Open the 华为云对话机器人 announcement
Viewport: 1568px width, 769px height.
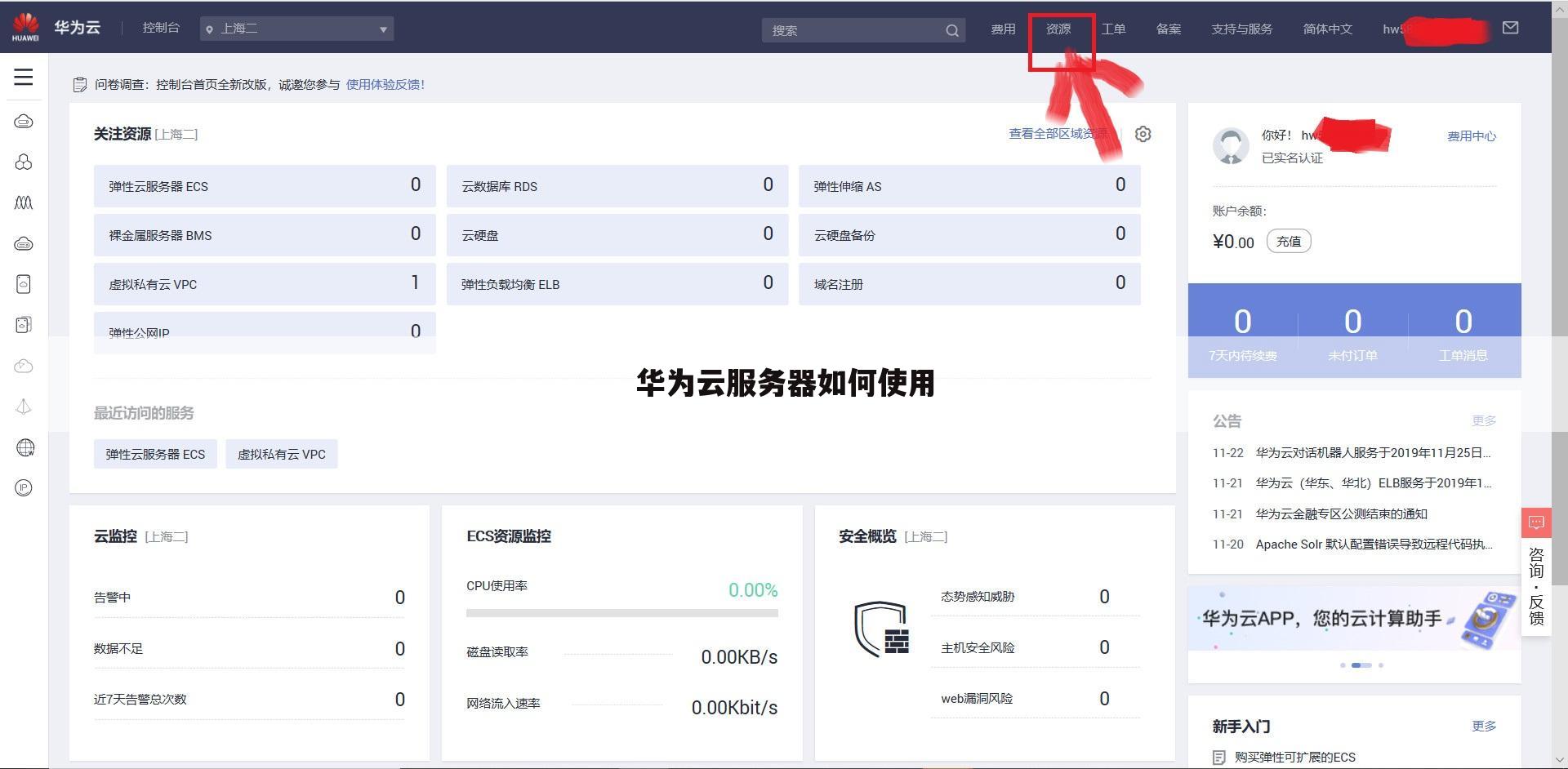[x=1373, y=452]
